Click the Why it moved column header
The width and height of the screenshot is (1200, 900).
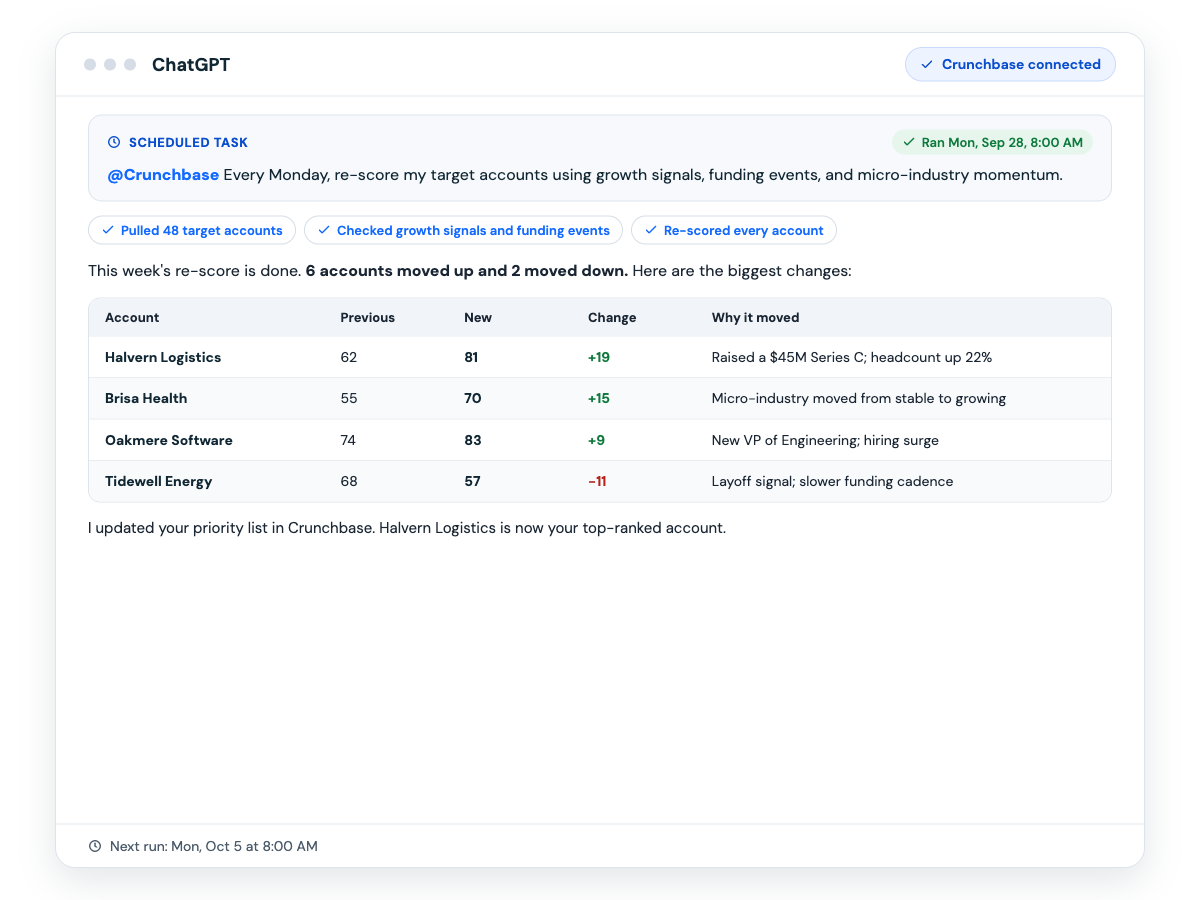[755, 318]
